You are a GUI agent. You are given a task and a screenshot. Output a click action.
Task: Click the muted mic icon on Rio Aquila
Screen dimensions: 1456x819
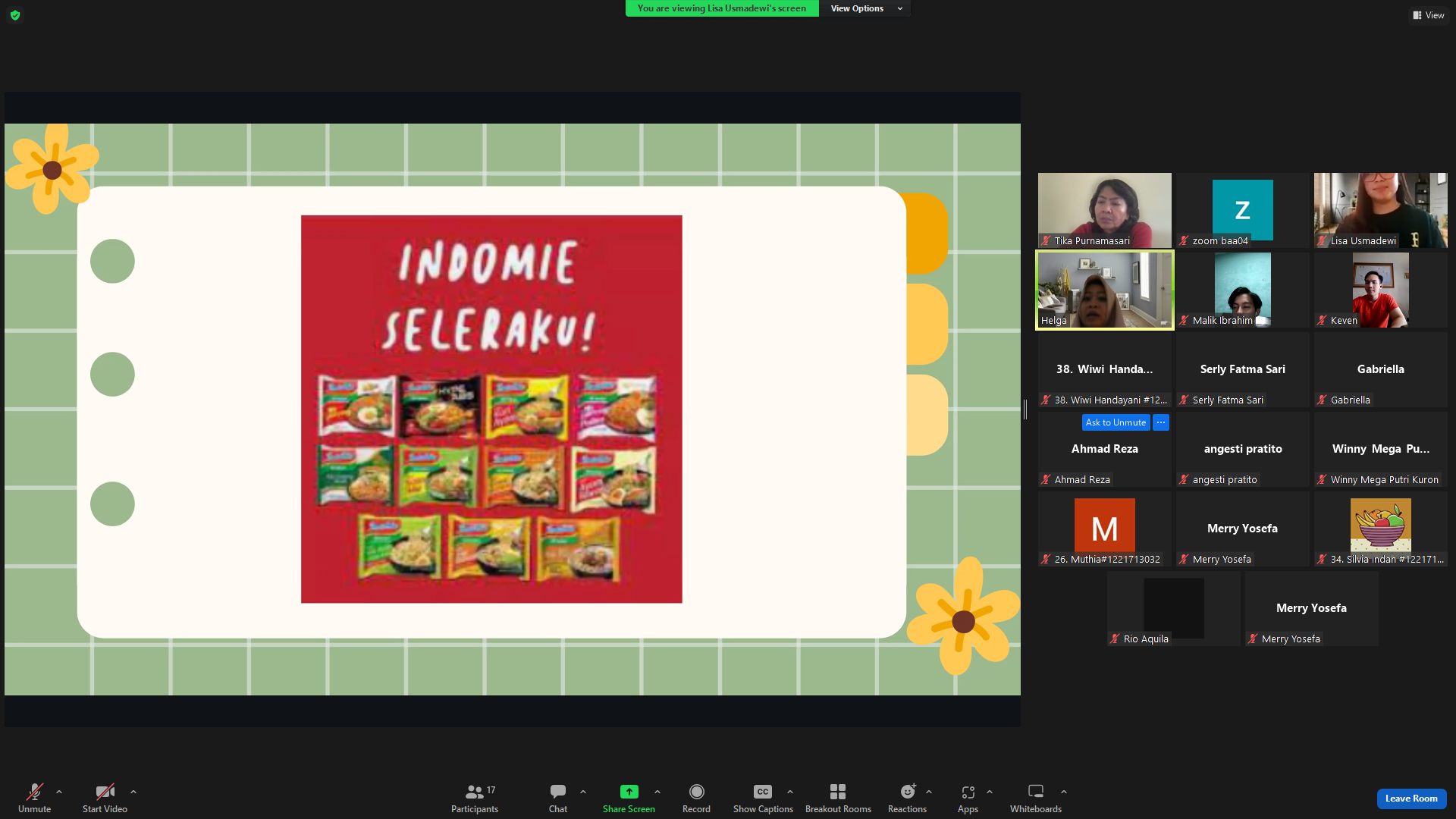[x=1116, y=639]
